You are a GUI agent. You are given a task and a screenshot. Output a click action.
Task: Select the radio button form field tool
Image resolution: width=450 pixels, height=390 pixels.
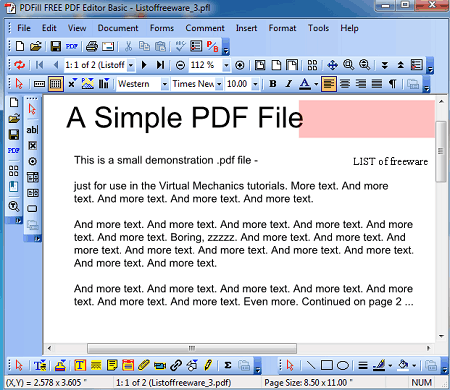click(x=32, y=161)
